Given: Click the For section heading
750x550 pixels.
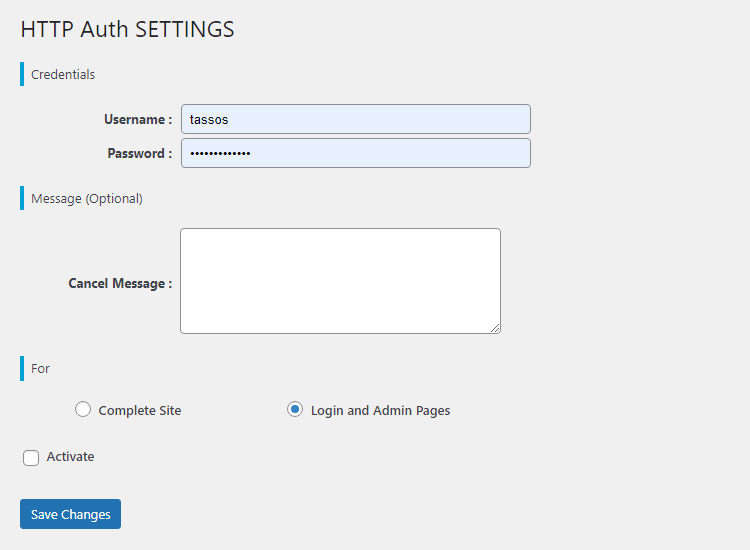Looking at the screenshot, I should click(x=40, y=369).
